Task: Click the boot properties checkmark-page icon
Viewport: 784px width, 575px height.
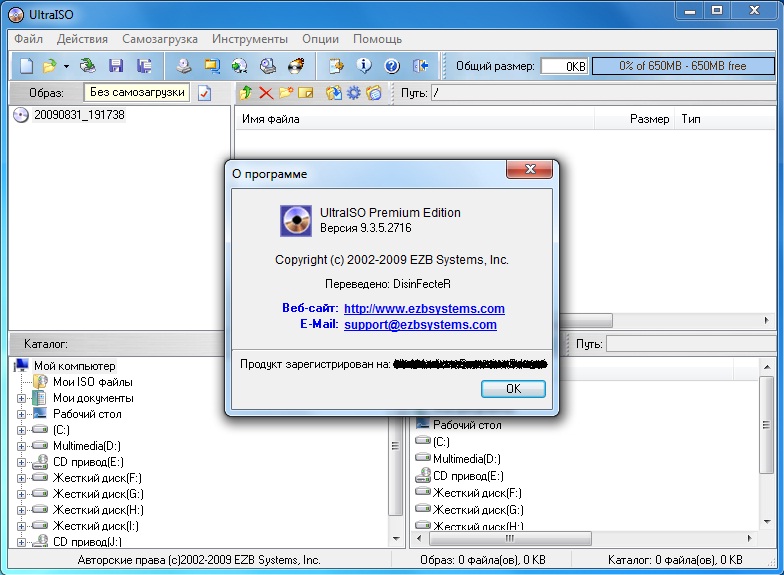Action: (204, 93)
